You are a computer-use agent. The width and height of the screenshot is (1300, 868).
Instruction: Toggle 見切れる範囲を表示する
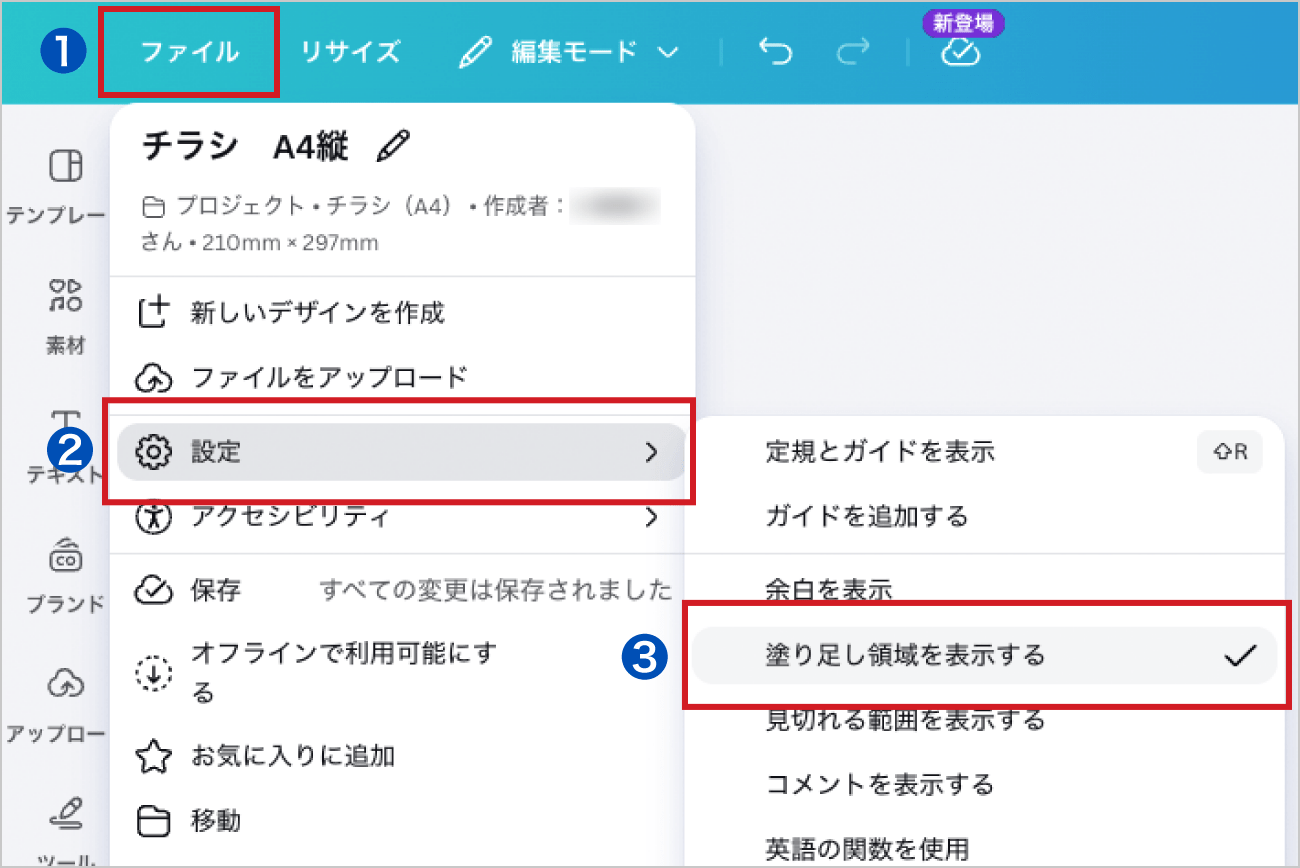pyautogui.click(x=984, y=719)
